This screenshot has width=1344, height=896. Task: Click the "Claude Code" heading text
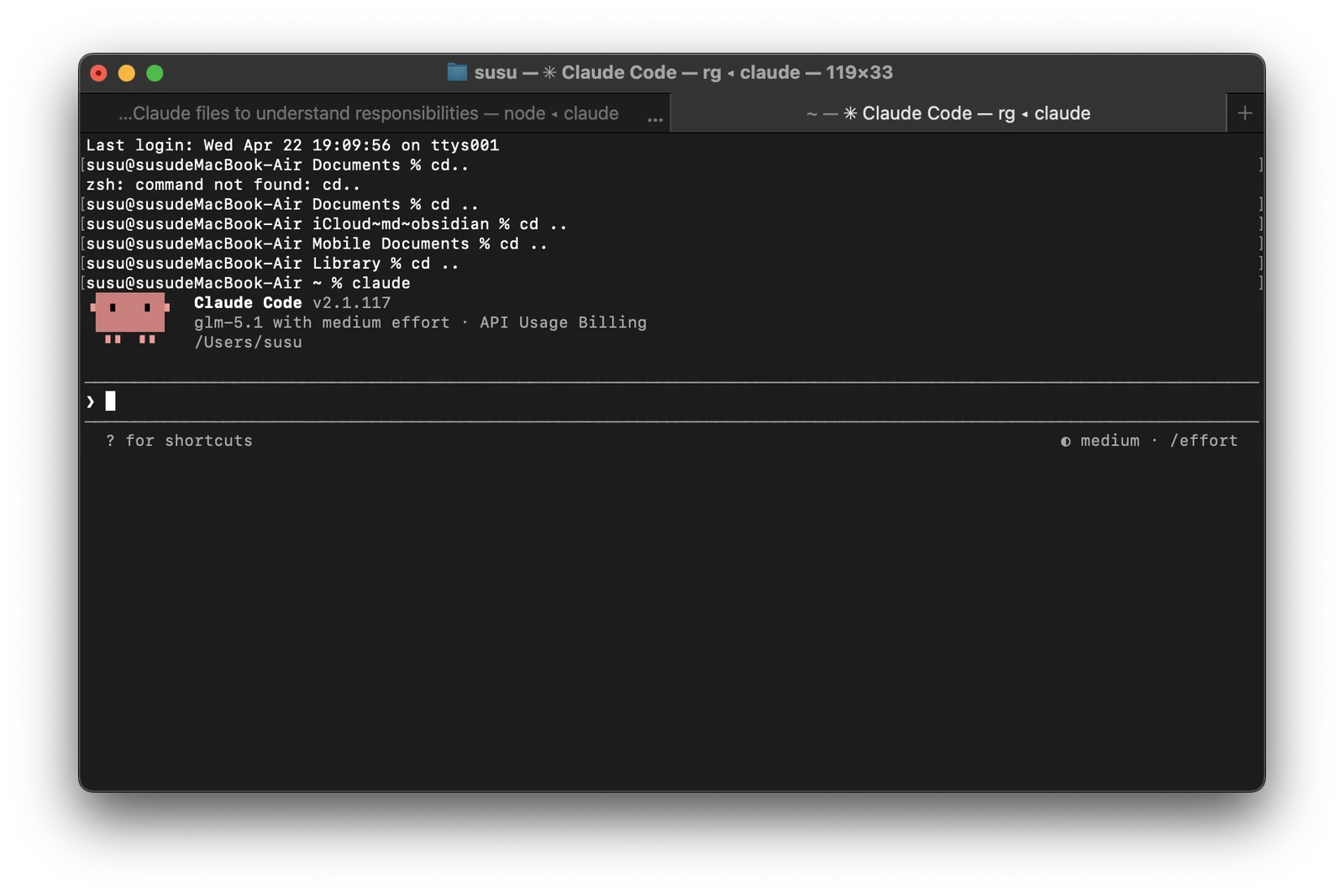pos(248,303)
